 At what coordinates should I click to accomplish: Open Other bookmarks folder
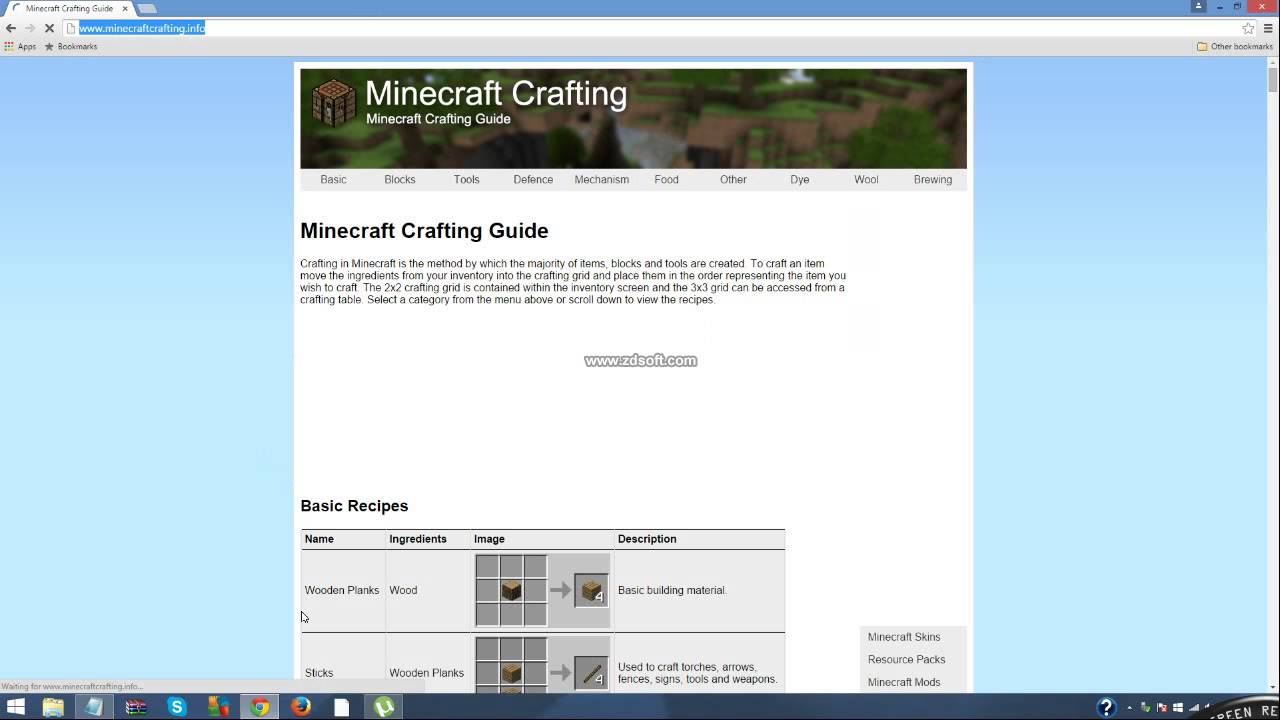pos(1235,46)
